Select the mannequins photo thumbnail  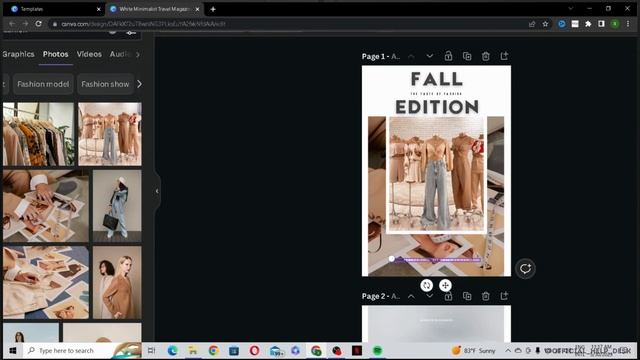(x=110, y=134)
